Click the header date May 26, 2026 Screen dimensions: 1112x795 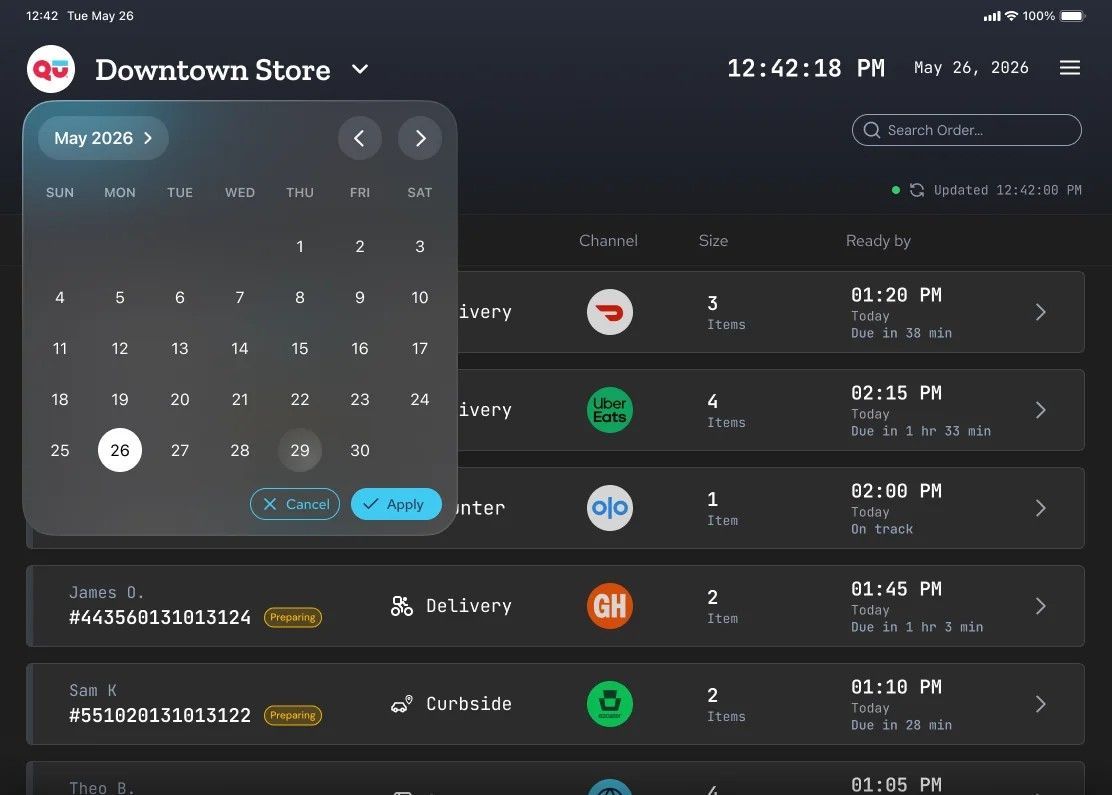pyautogui.click(x=971, y=68)
